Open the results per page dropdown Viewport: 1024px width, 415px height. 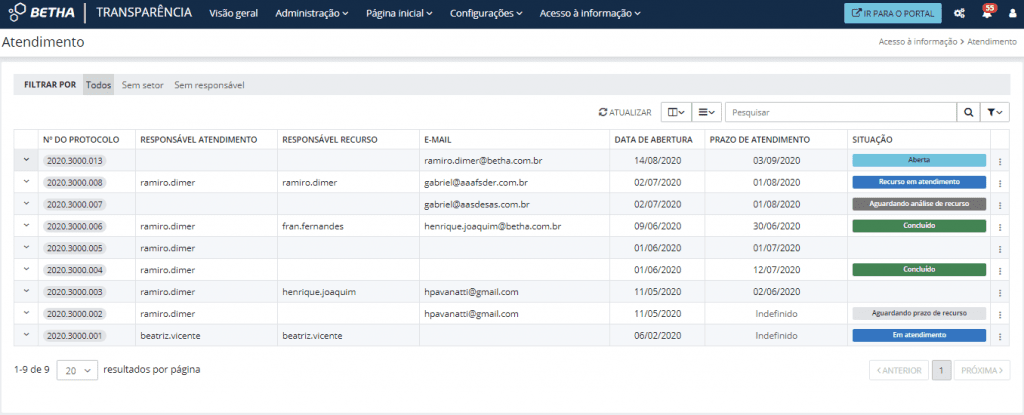[x=77, y=370]
